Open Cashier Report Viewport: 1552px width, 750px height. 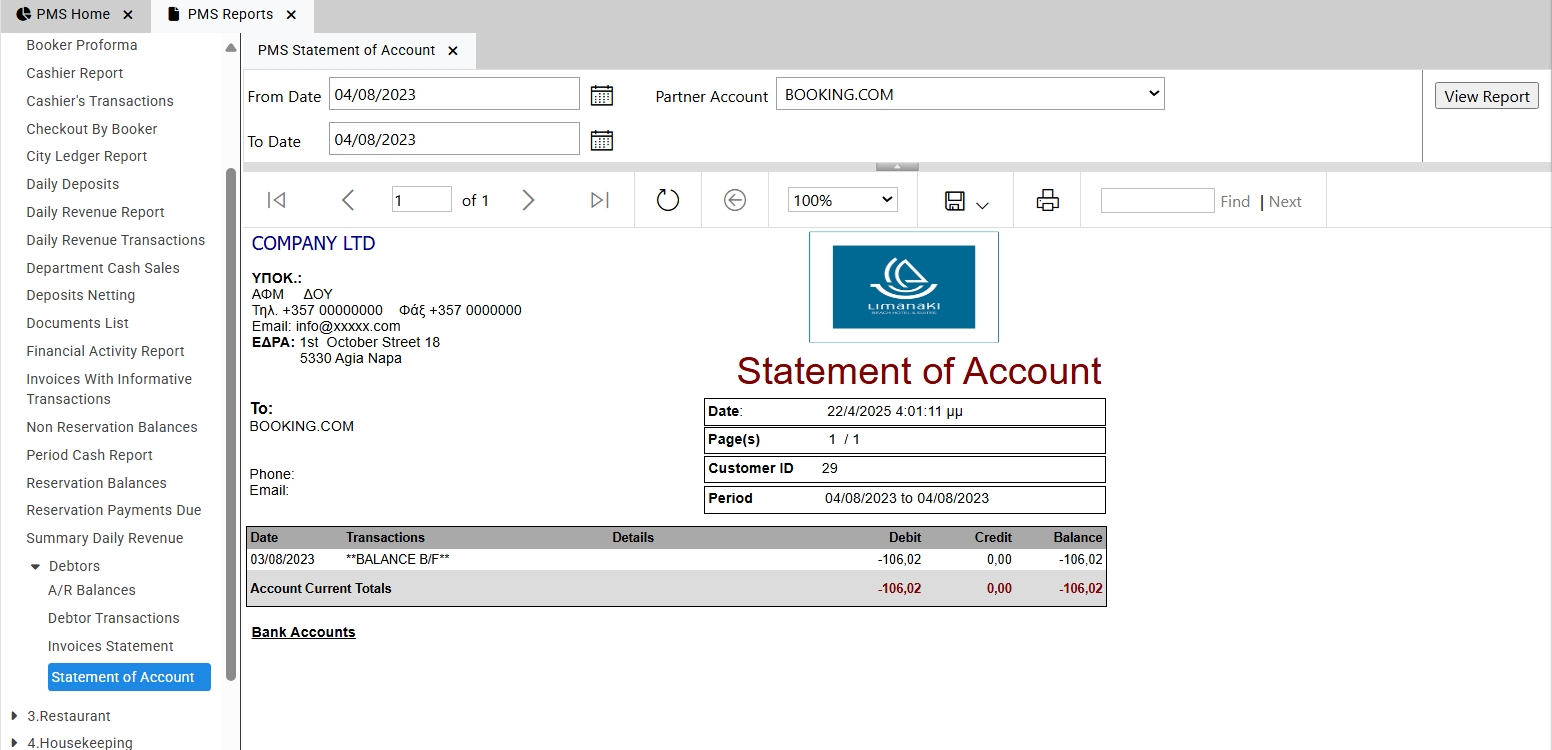[x=75, y=73]
